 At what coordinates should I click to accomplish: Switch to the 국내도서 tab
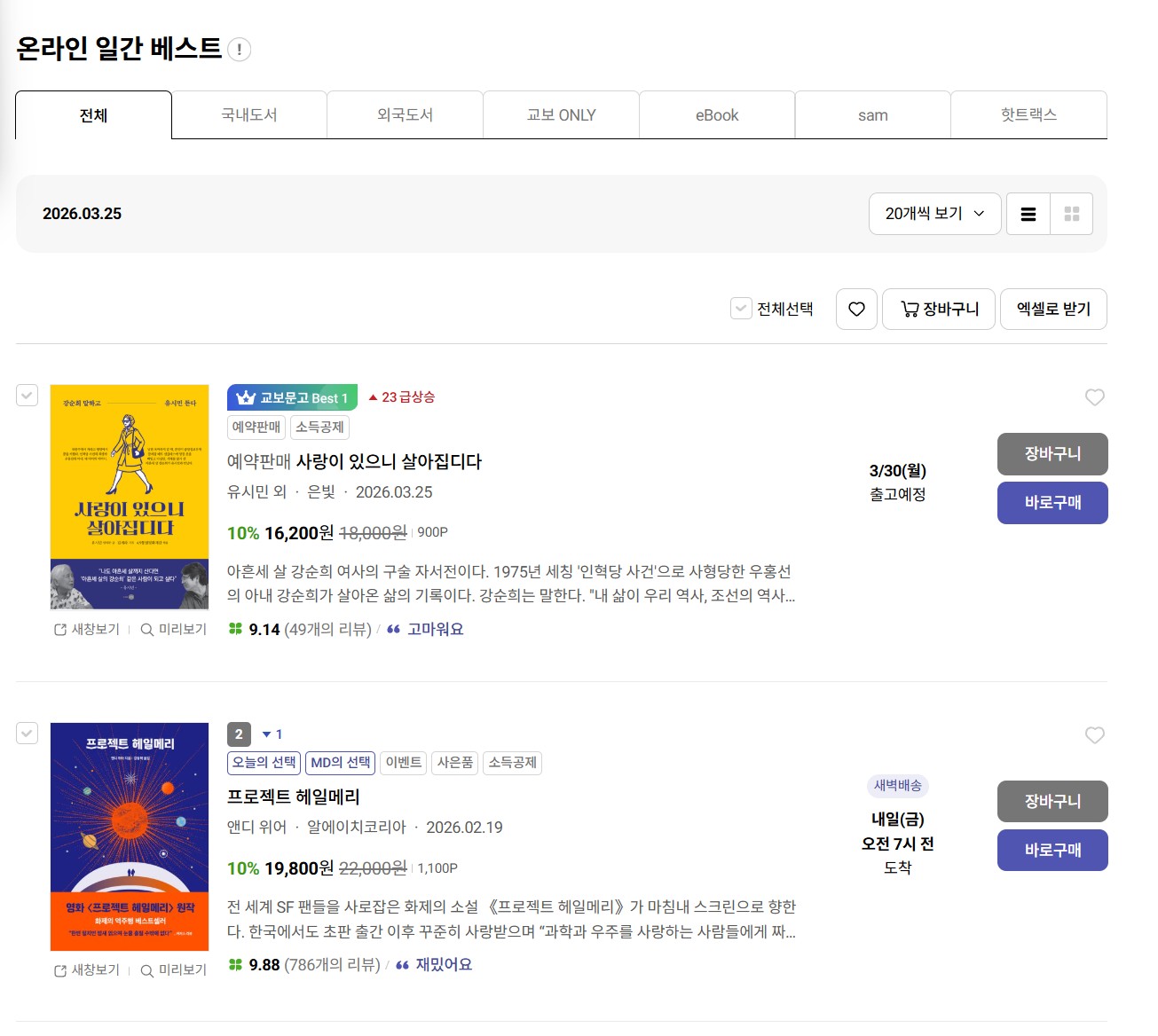[x=249, y=115]
